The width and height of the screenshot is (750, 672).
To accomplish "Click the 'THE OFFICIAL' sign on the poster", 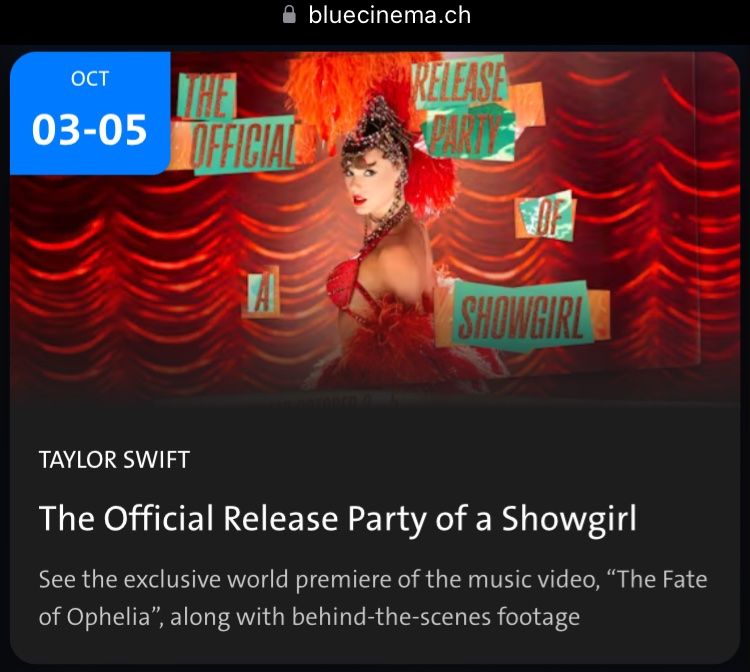I will [x=237, y=124].
